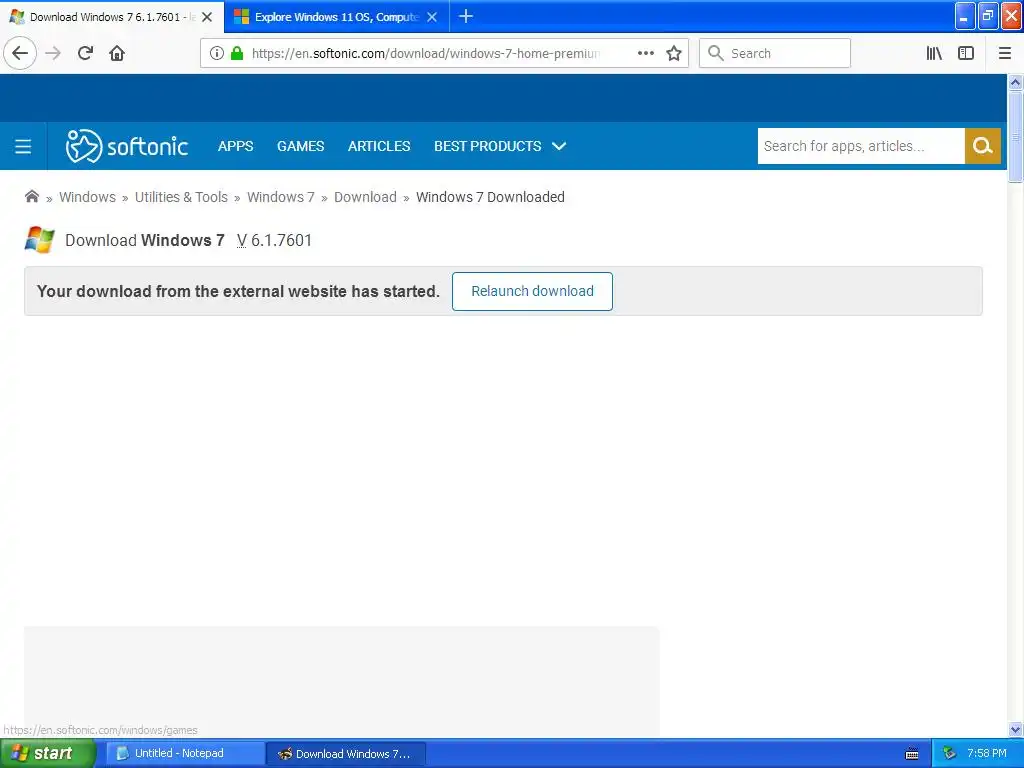Open page actions three-dot menu
Image resolution: width=1024 pixels, height=768 pixels.
[x=645, y=53]
